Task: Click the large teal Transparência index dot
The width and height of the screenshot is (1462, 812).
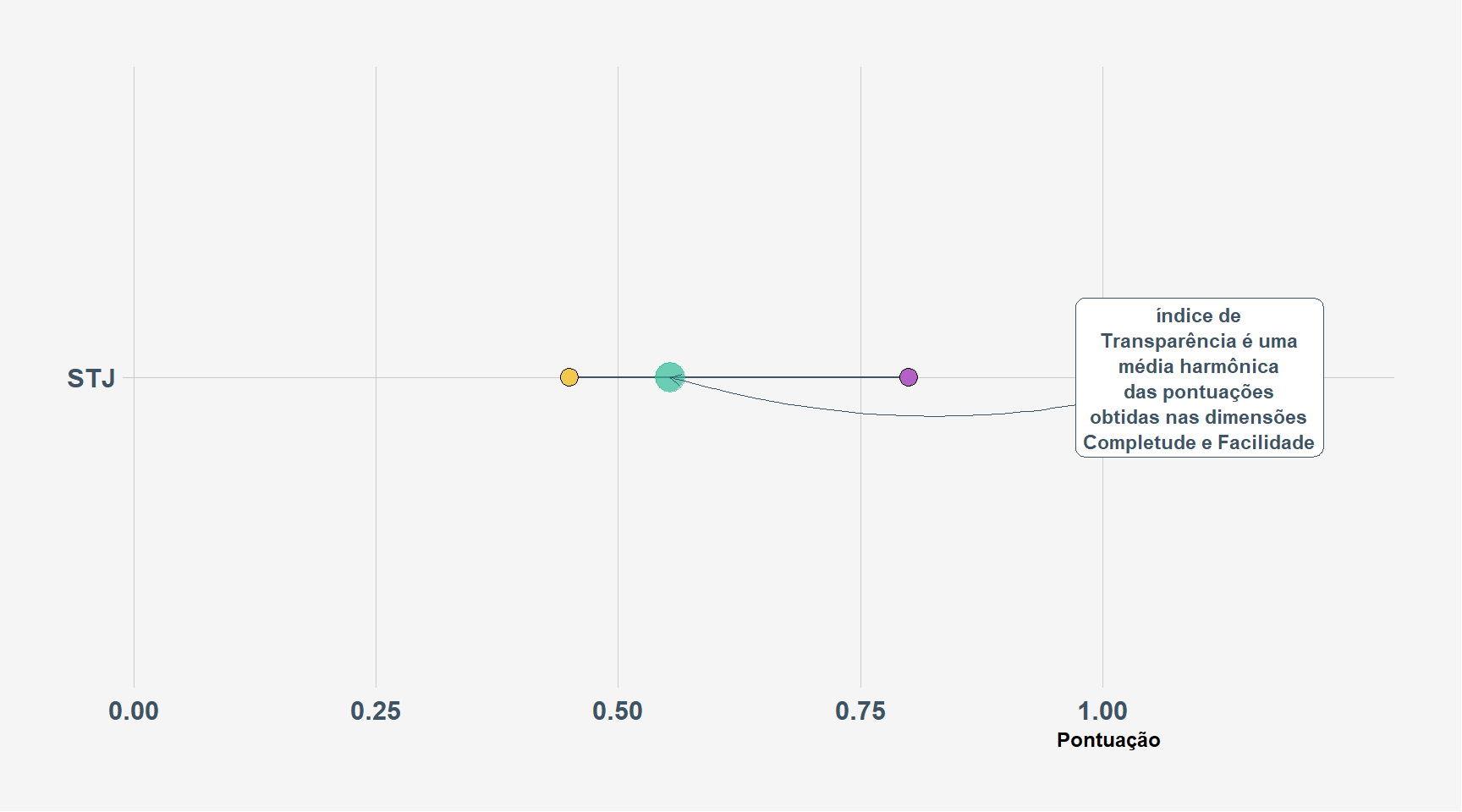Action: [669, 377]
